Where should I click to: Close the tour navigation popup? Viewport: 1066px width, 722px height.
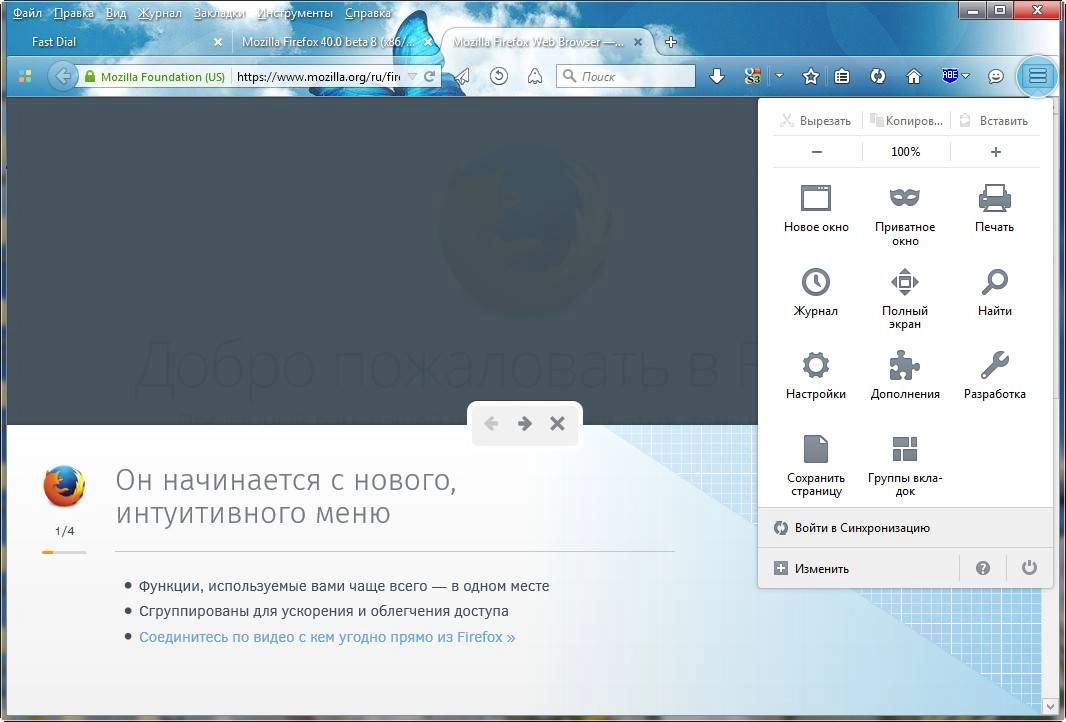coord(557,424)
